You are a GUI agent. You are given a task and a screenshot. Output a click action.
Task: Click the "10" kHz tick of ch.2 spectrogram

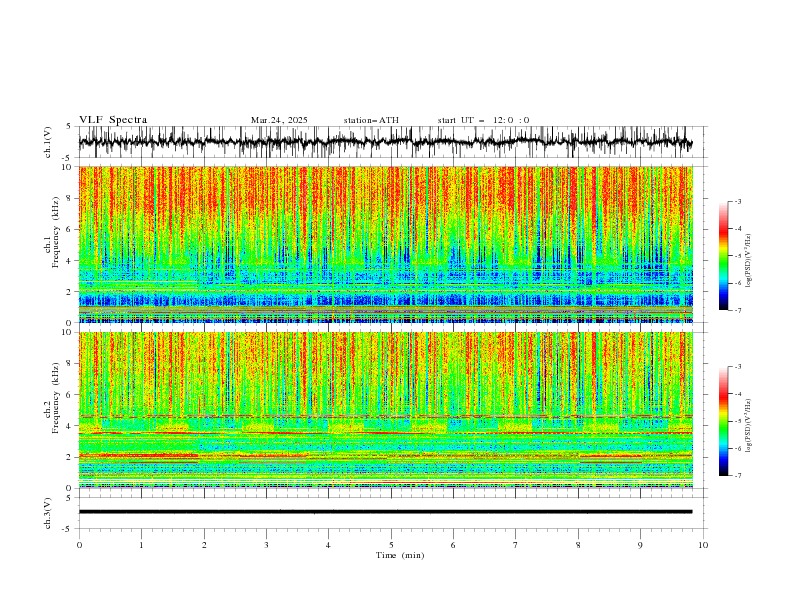pyautogui.click(x=66, y=332)
